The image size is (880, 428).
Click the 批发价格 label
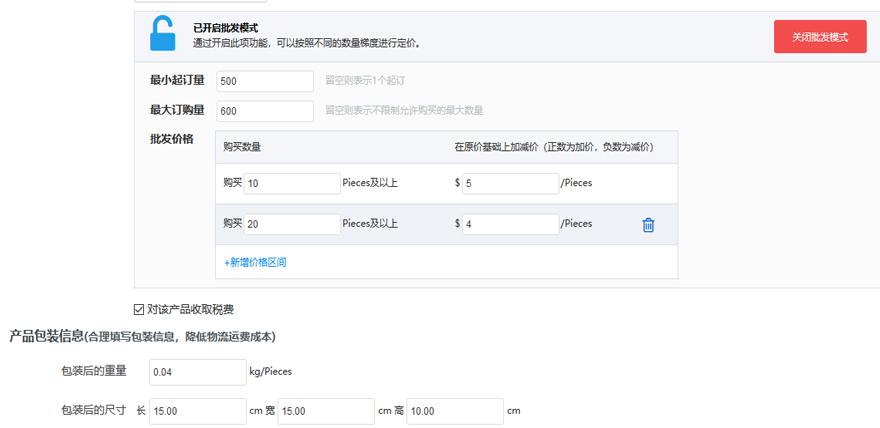(x=171, y=138)
